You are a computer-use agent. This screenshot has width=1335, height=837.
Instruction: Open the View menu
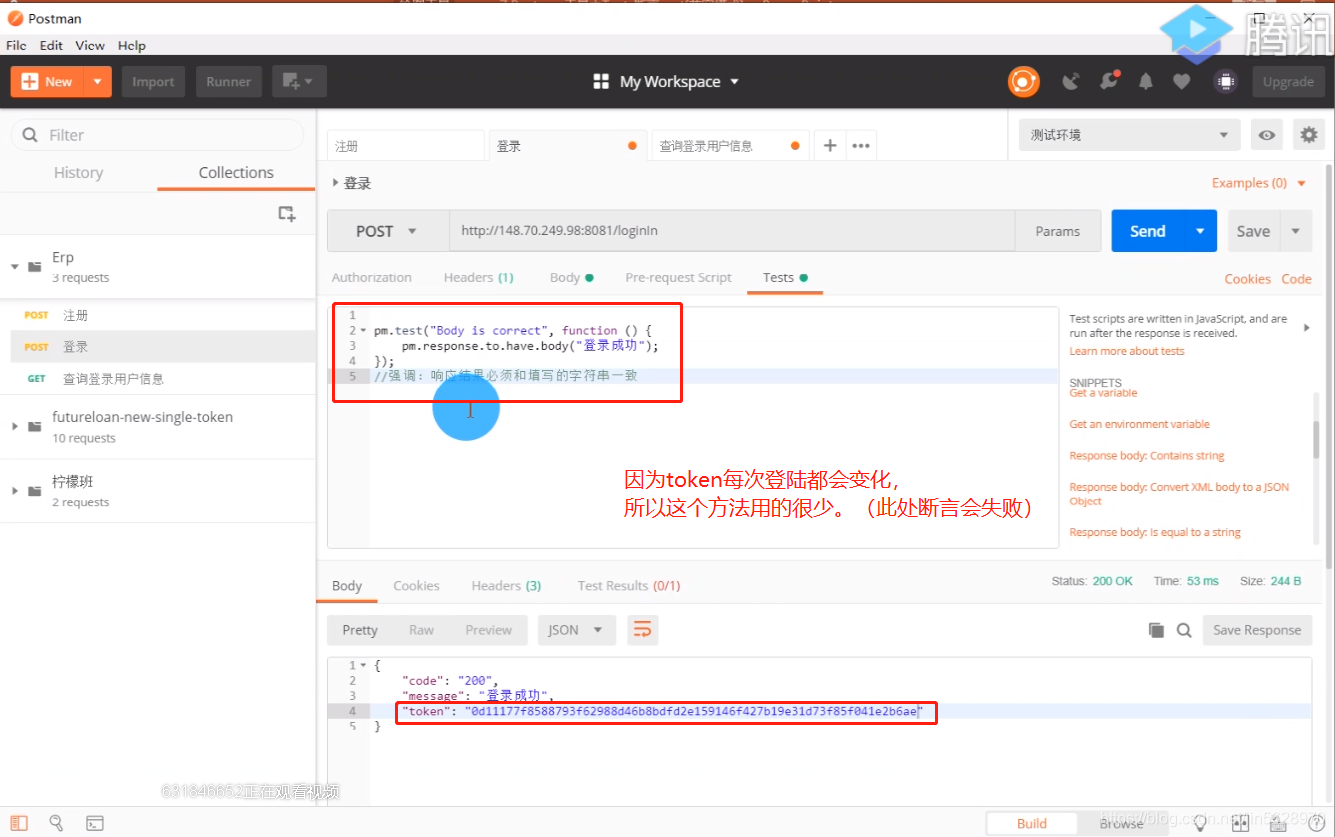(x=90, y=45)
